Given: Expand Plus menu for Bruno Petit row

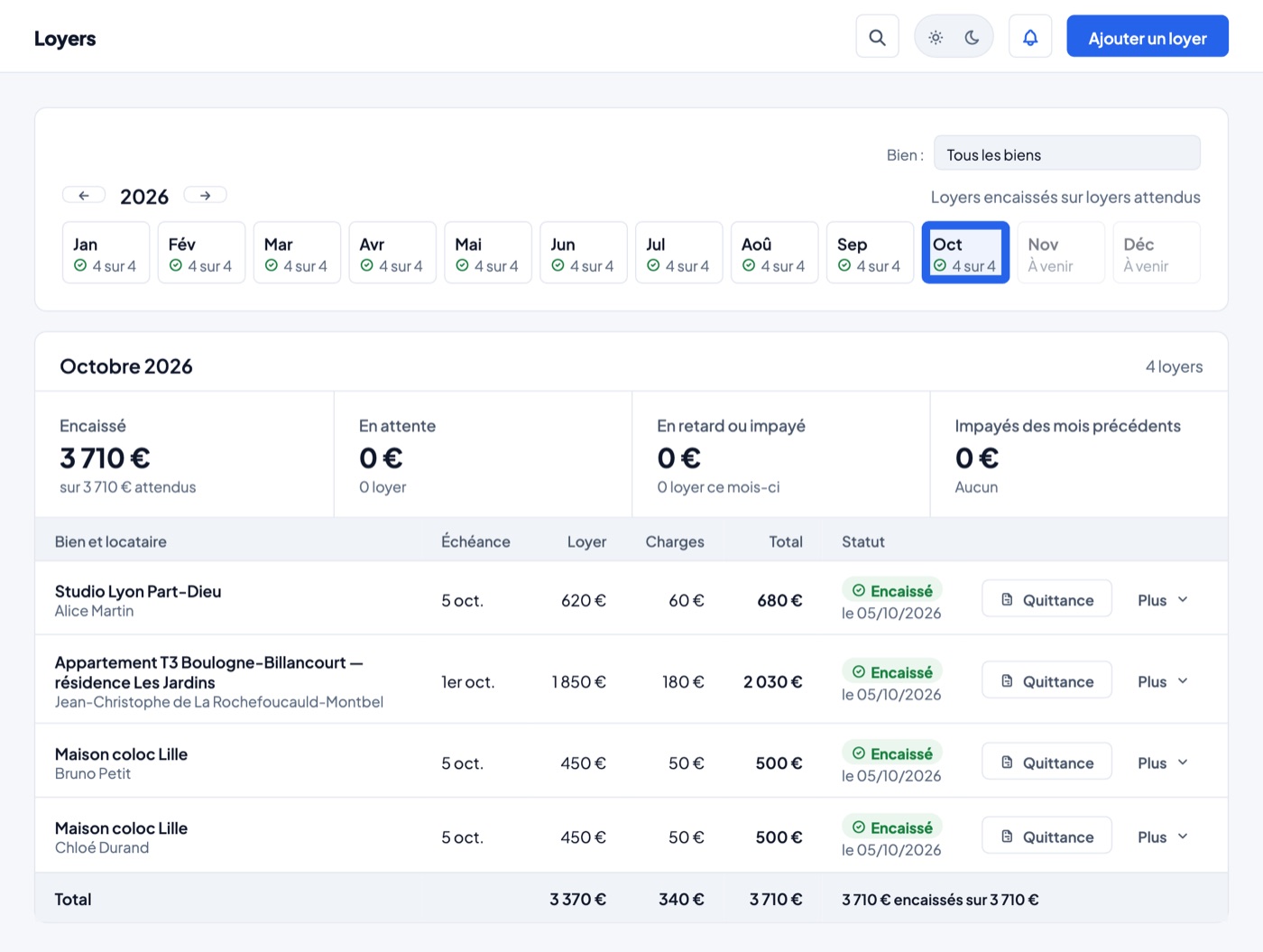Looking at the screenshot, I should click(1163, 763).
